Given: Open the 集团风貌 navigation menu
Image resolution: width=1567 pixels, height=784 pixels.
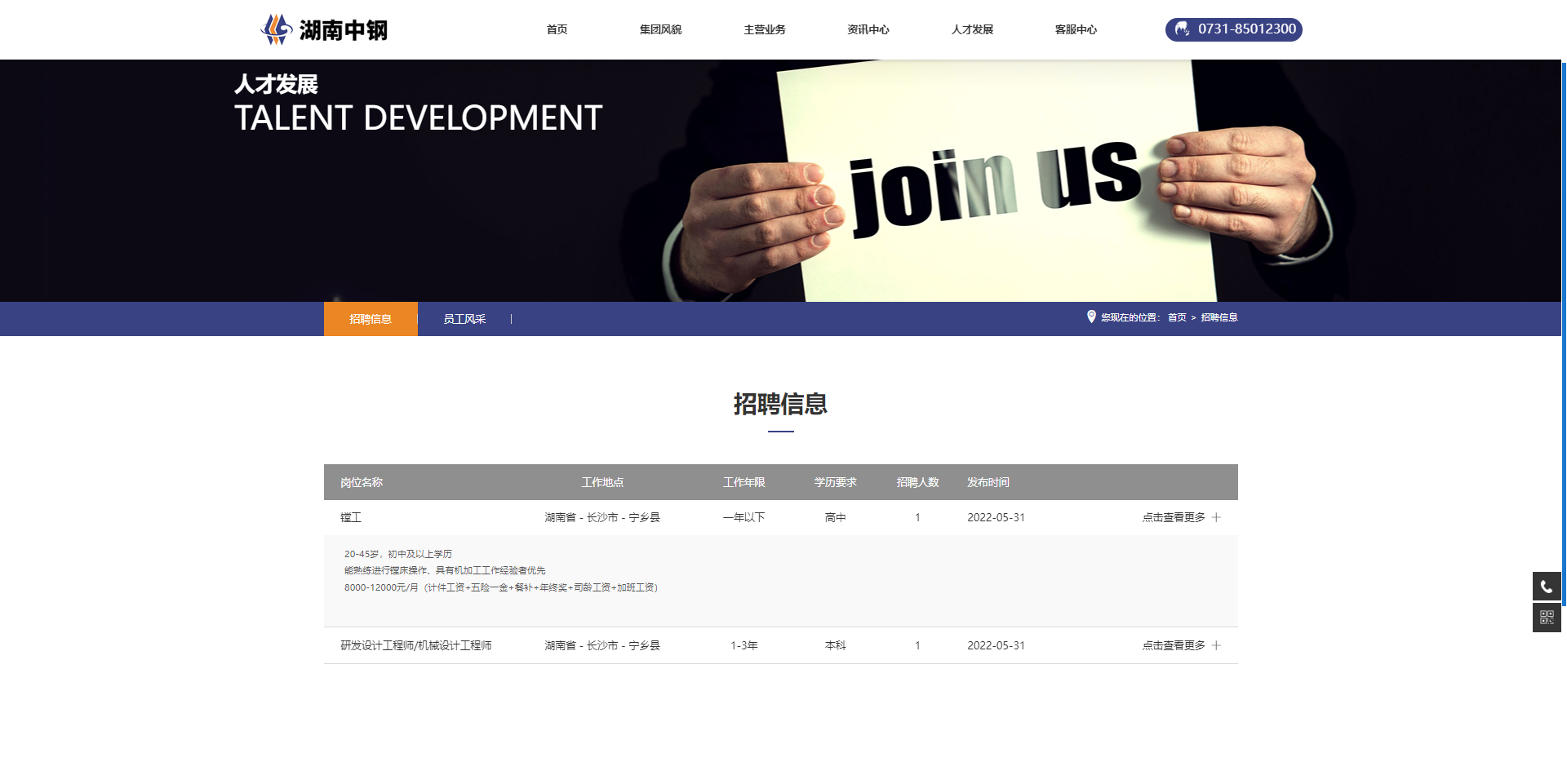Looking at the screenshot, I should (x=660, y=29).
